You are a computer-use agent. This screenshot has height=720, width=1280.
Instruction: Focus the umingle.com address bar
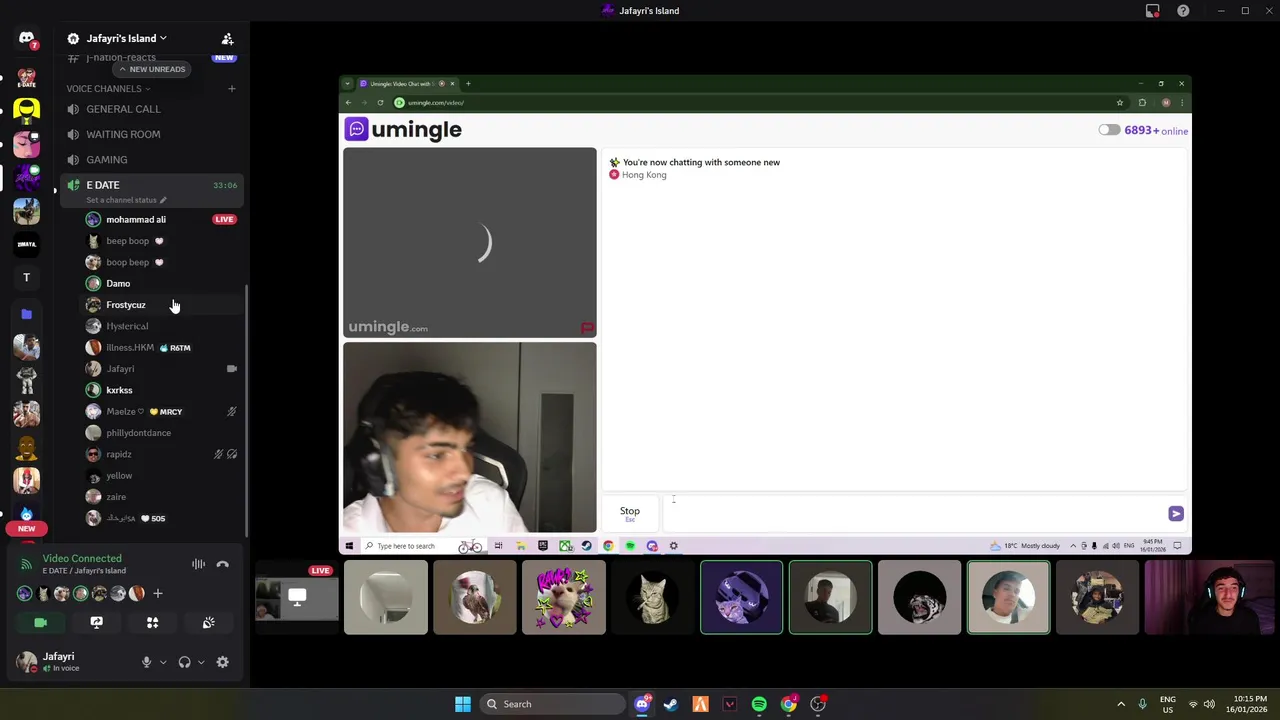[x=750, y=103]
